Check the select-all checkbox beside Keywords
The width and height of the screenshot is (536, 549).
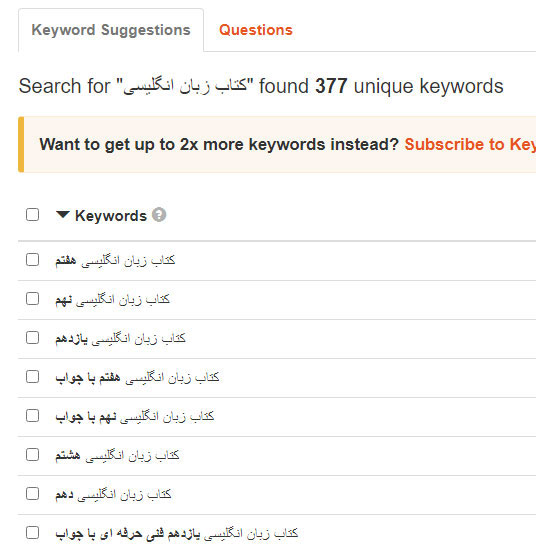pos(33,215)
